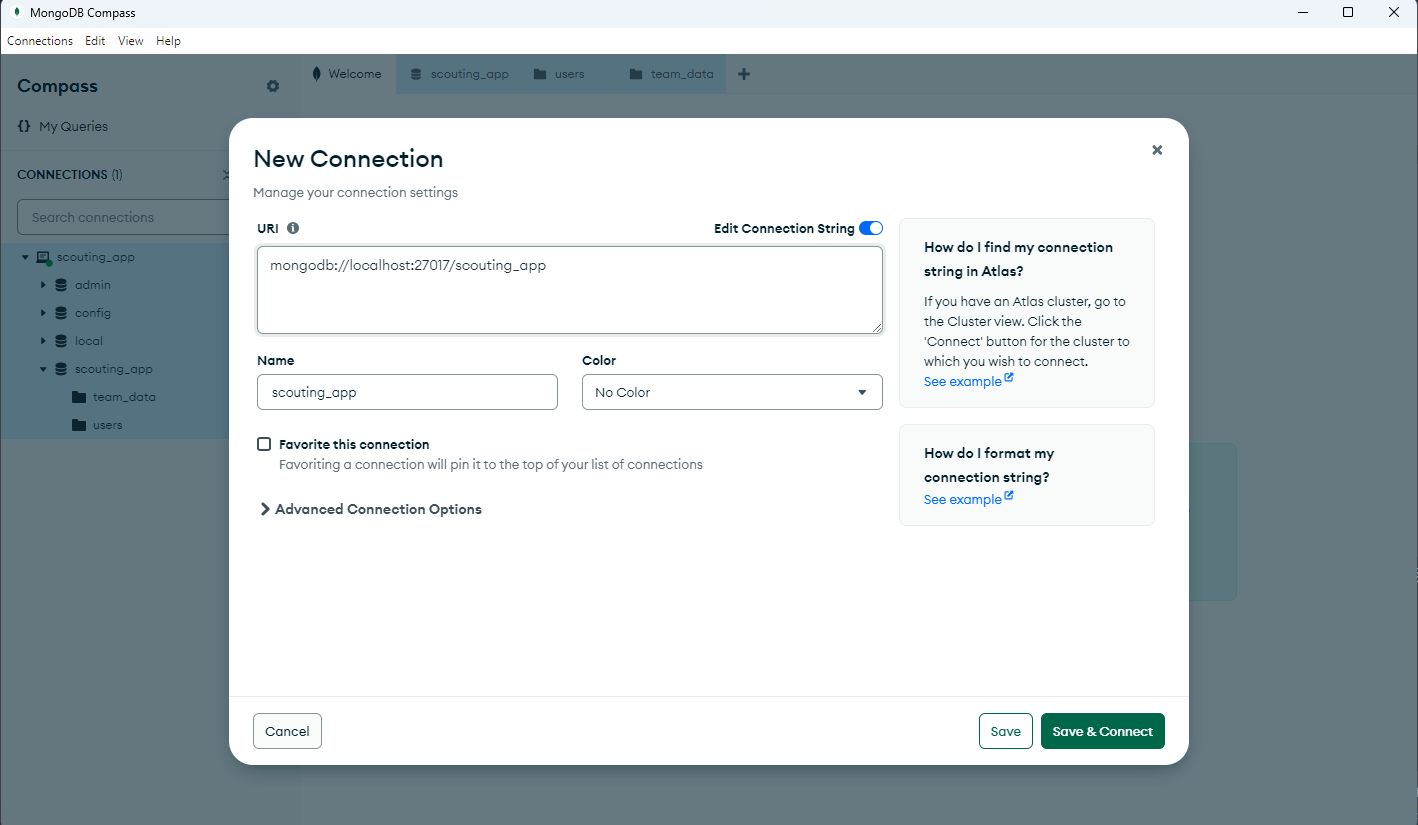The width and height of the screenshot is (1418, 825).
Task: Open a new tab with plus icon
Action: pos(744,74)
